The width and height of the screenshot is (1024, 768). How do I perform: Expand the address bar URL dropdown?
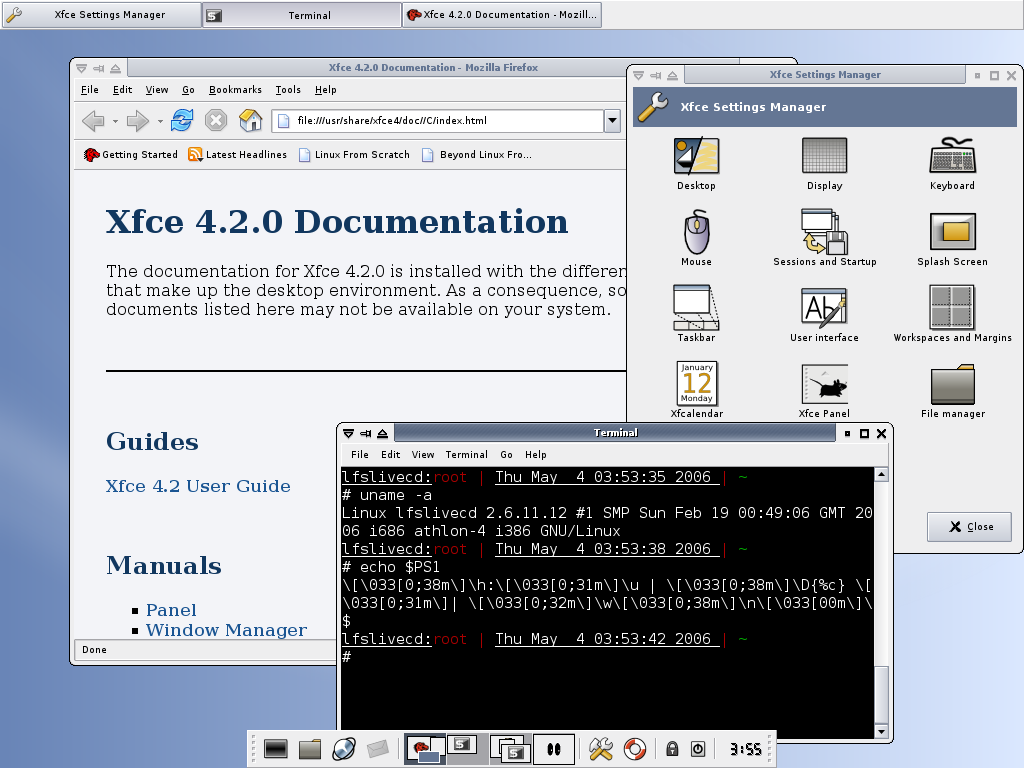point(612,121)
